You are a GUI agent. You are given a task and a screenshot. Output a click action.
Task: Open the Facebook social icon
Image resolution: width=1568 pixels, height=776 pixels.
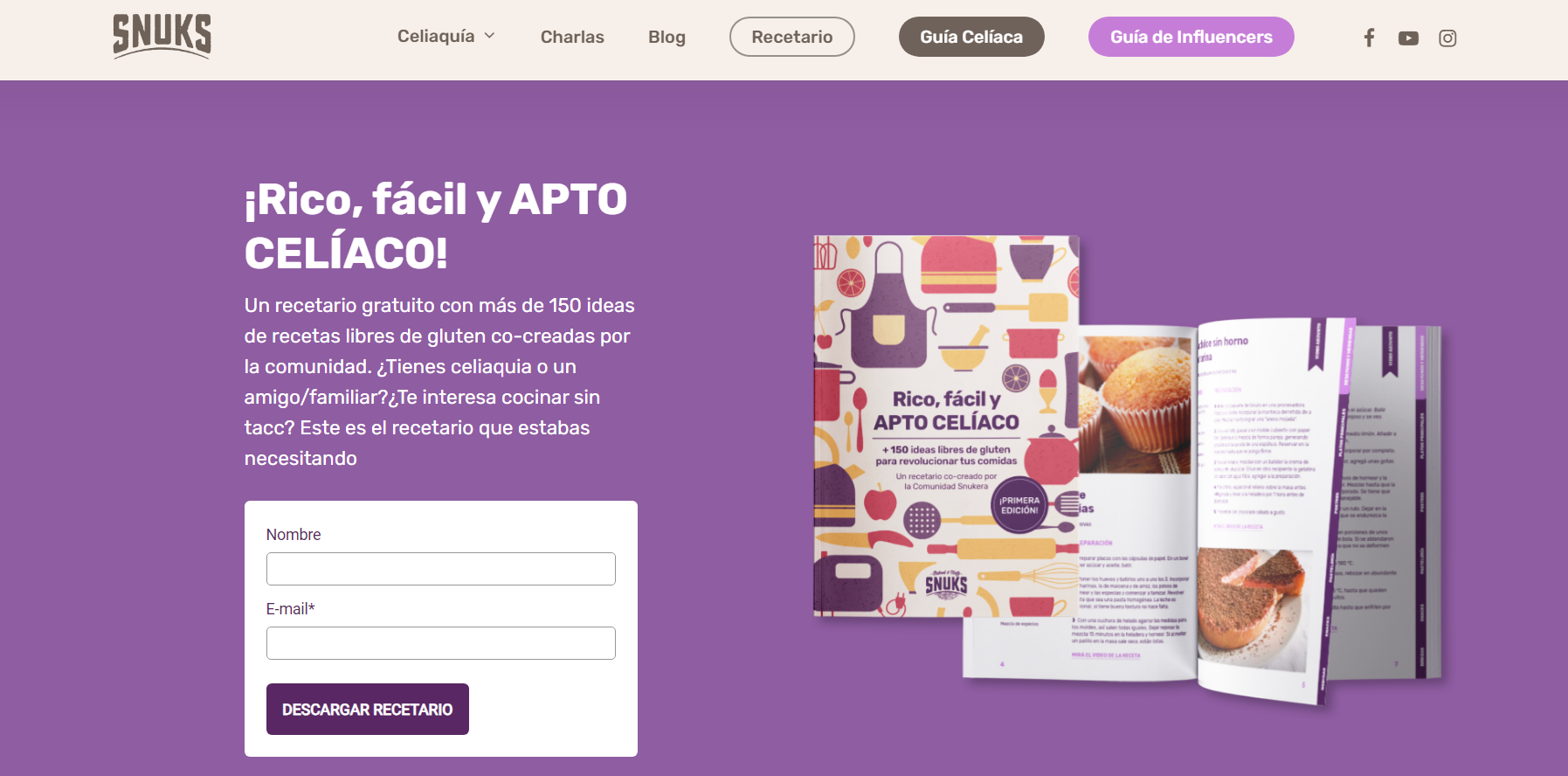pyautogui.click(x=1369, y=38)
